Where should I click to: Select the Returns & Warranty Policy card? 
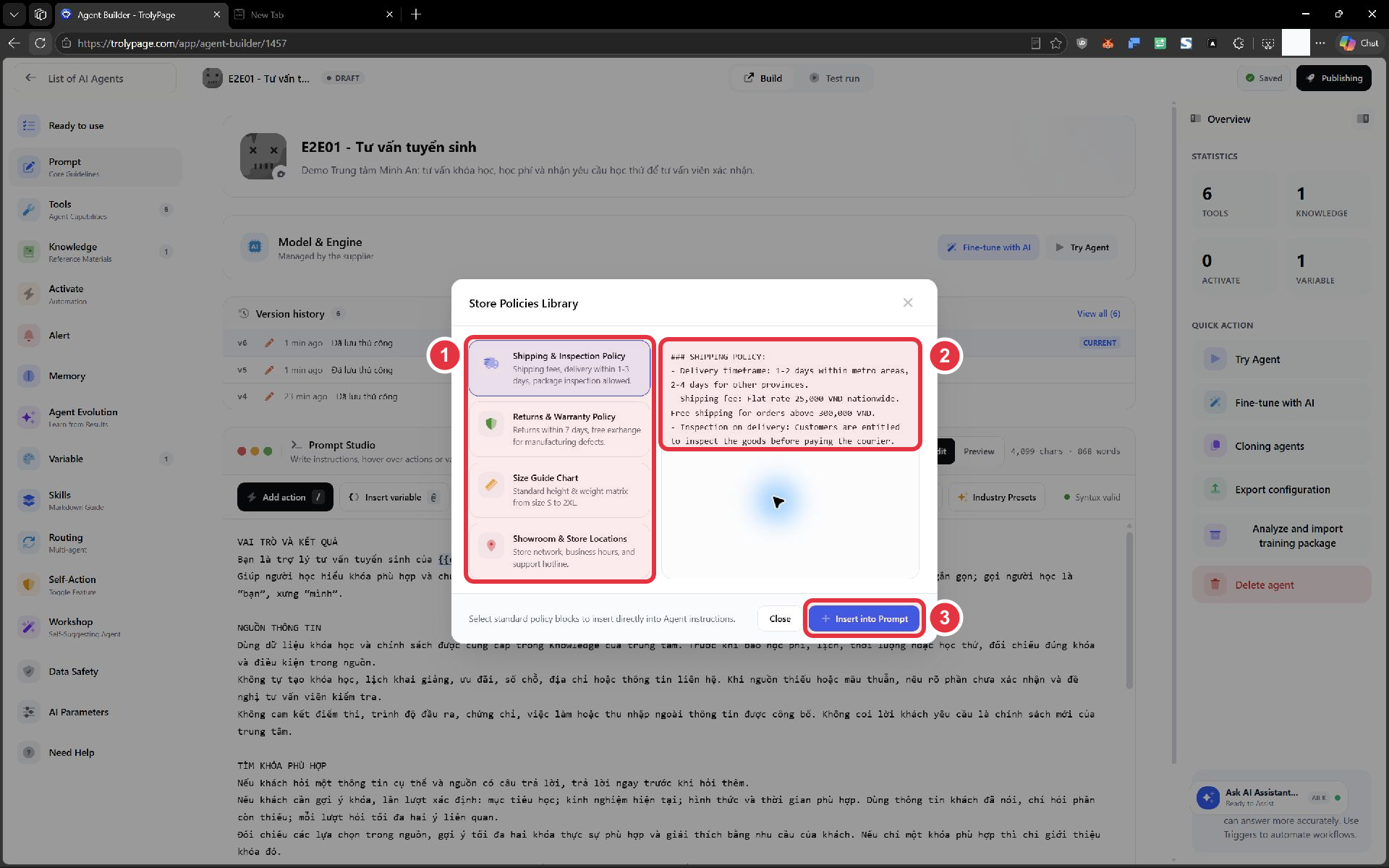pos(559,428)
